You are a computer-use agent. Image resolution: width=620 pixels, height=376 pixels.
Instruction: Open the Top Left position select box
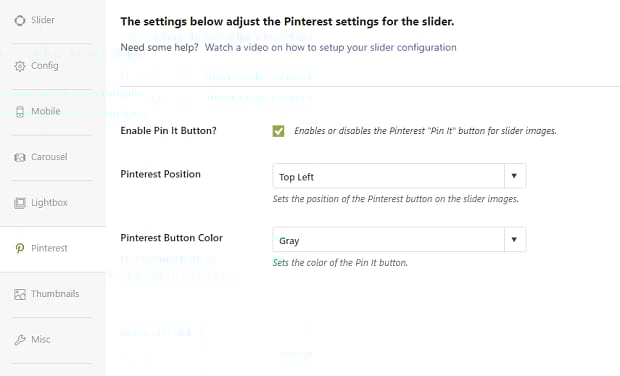pyautogui.click(x=399, y=176)
